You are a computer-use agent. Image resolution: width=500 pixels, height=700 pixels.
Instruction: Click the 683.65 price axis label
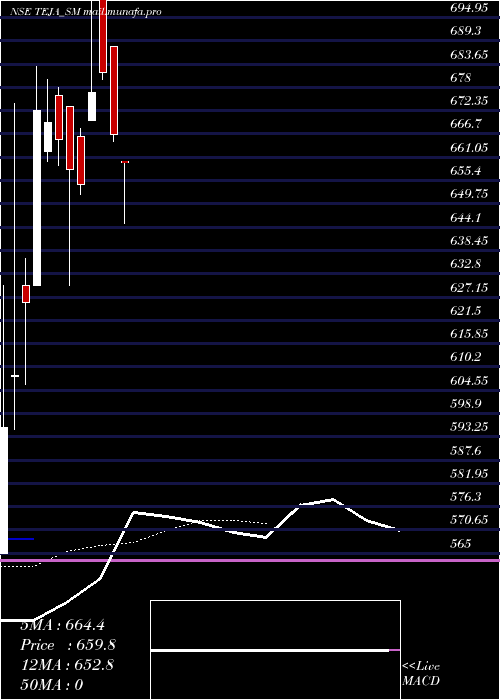point(469,54)
